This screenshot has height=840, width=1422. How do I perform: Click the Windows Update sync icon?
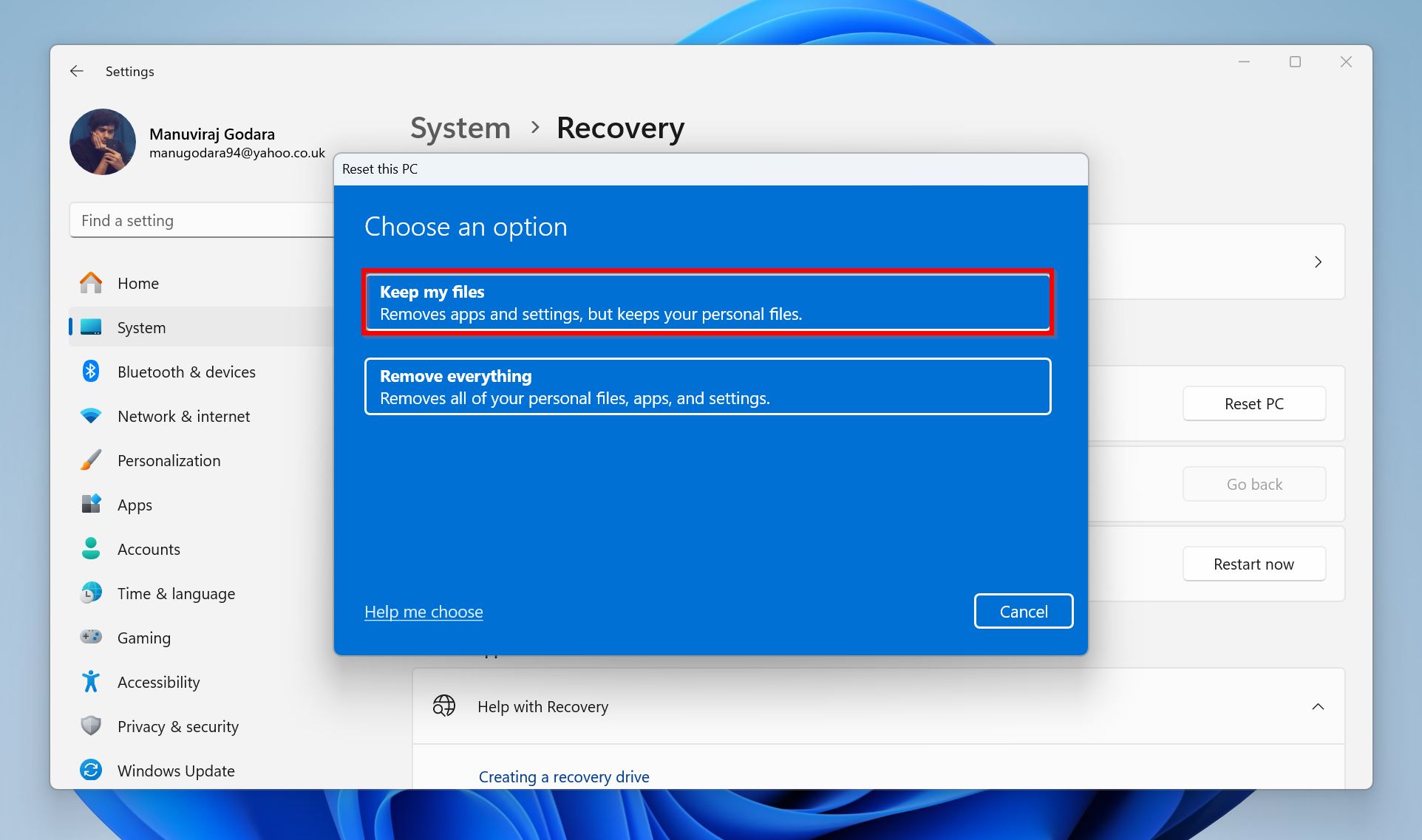[91, 771]
